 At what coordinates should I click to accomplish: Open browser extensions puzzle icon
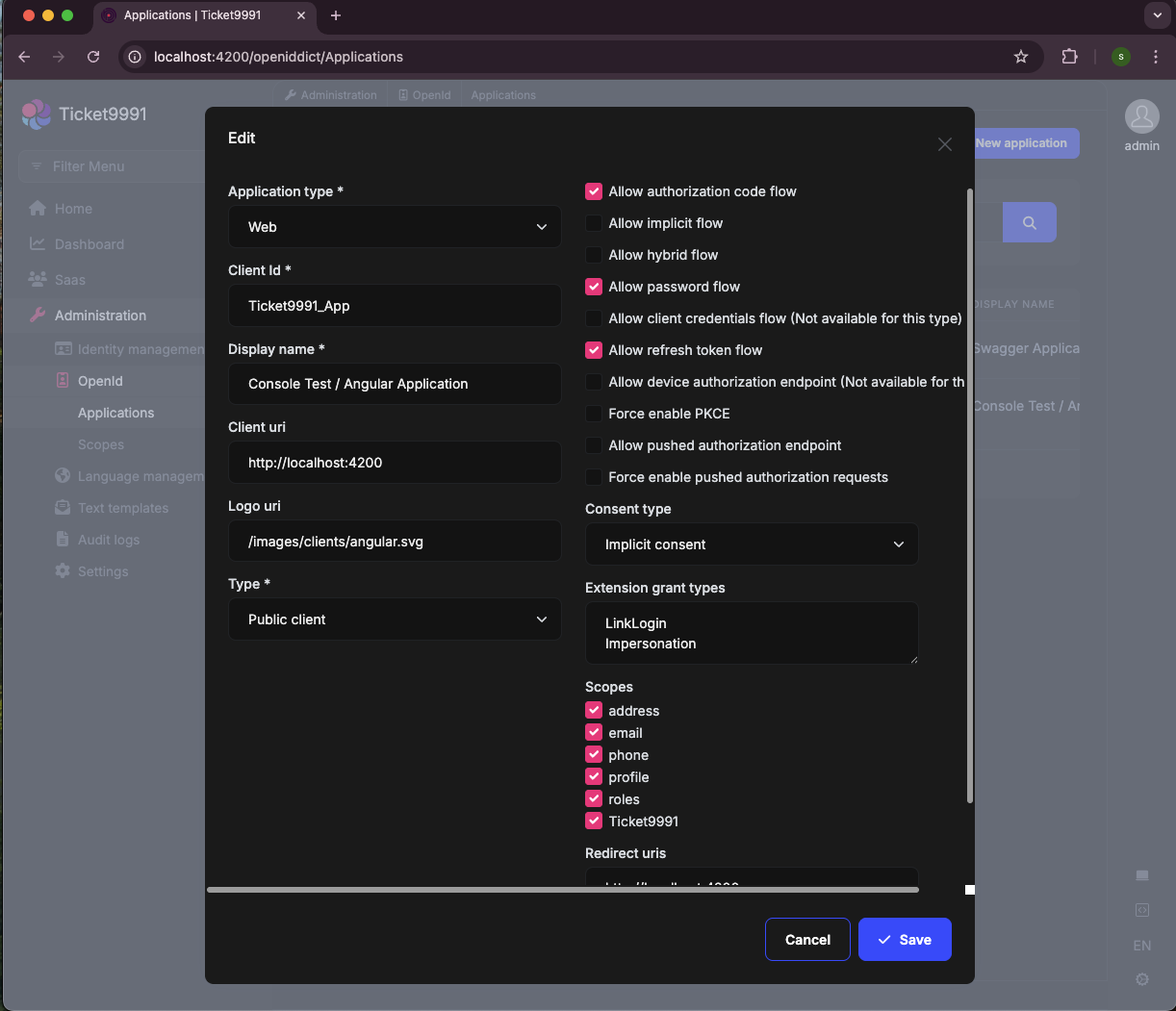(x=1069, y=57)
